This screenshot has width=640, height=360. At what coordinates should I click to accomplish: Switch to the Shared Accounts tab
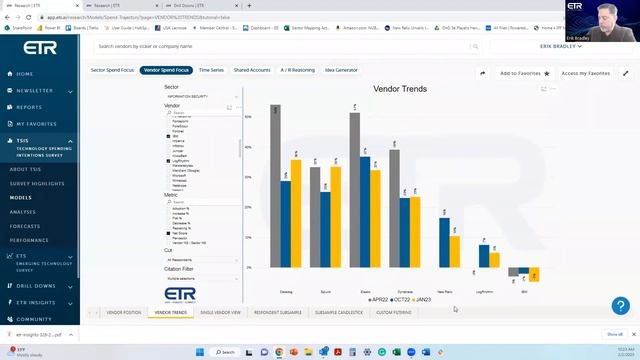pyautogui.click(x=252, y=70)
